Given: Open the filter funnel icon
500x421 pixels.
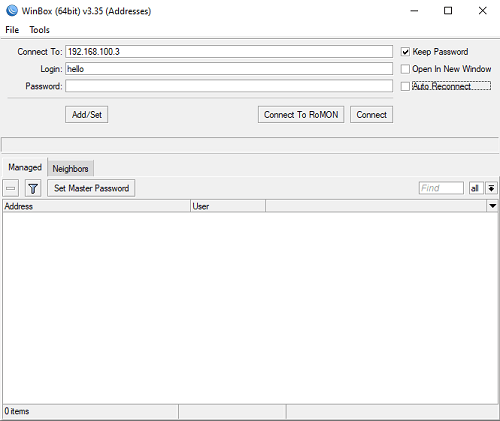Looking at the screenshot, I should click(x=33, y=188).
